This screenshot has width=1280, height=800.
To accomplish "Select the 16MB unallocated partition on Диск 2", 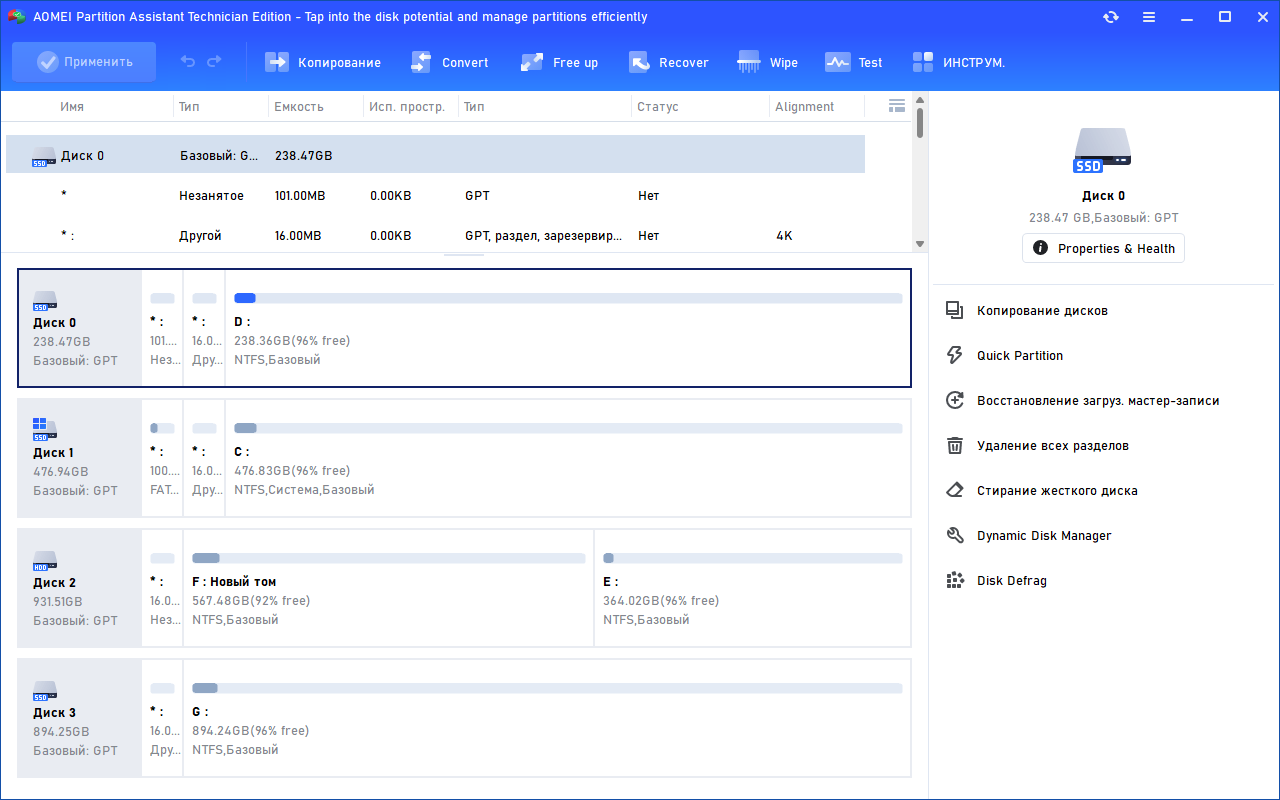I will point(162,588).
